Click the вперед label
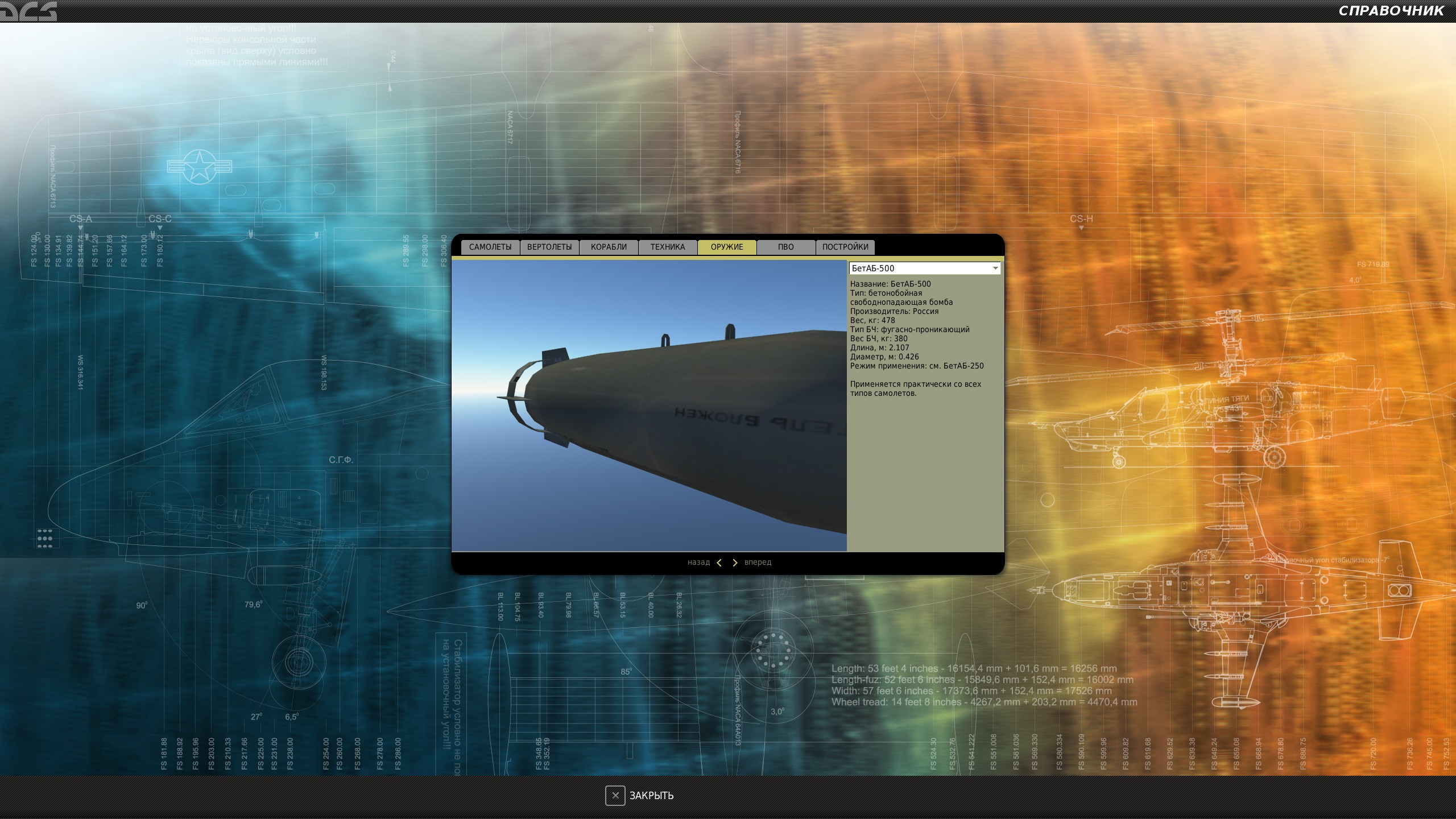The image size is (1456, 819). [758, 562]
